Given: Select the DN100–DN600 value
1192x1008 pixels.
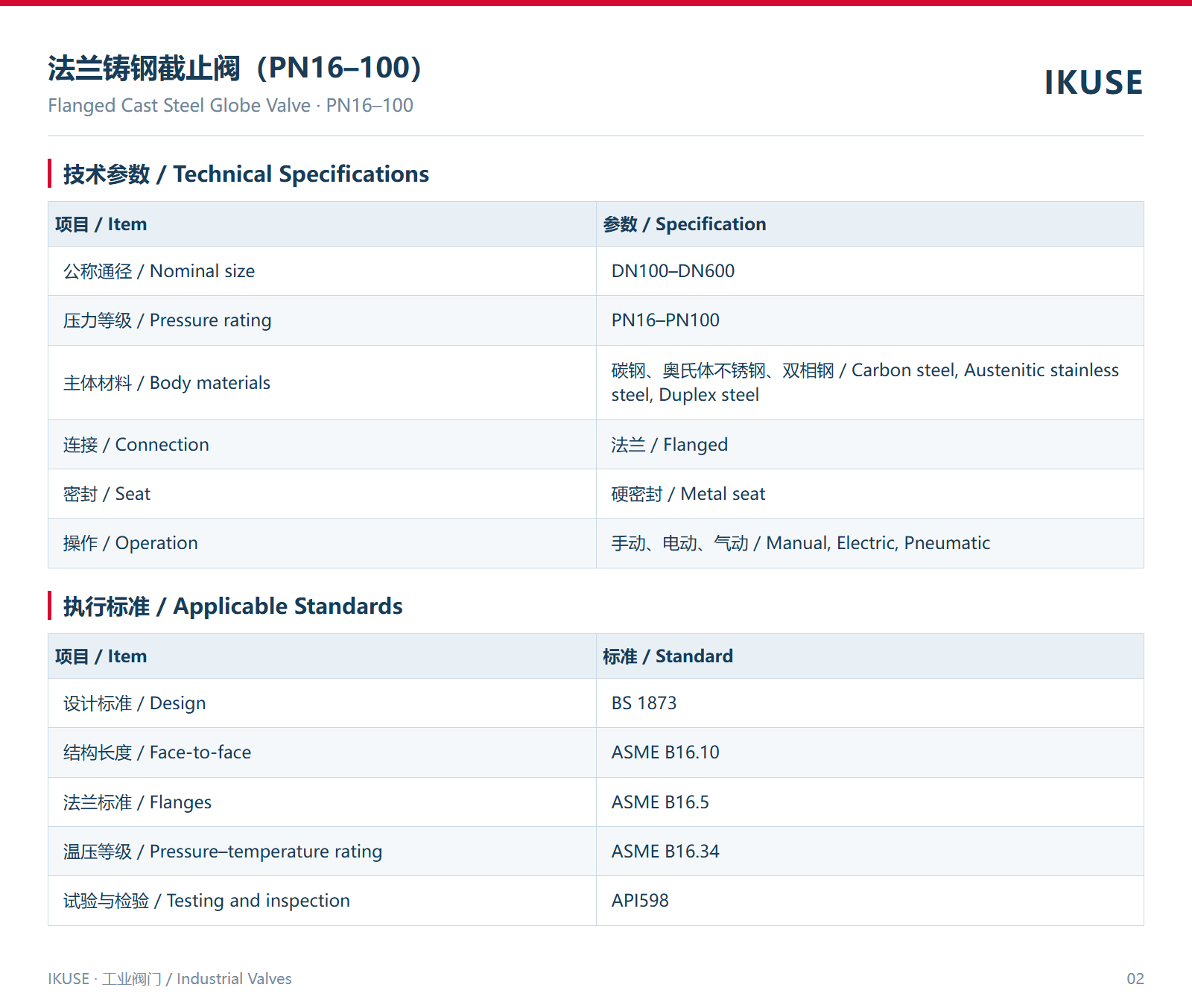Looking at the screenshot, I should pos(673,271).
